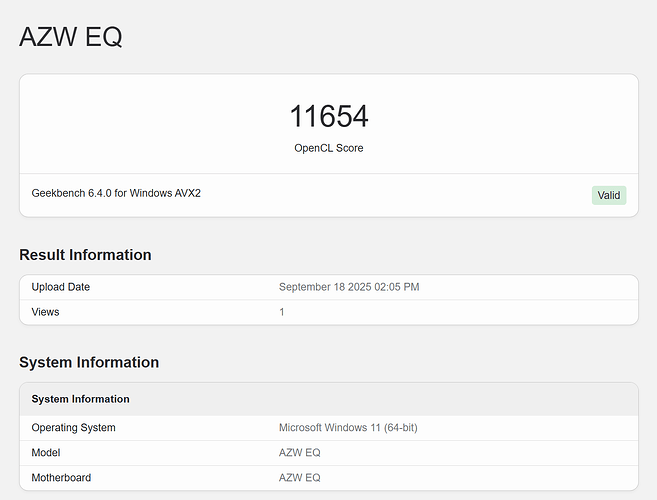Click the Motherboard row label
The height and width of the screenshot is (500, 657).
(63, 478)
